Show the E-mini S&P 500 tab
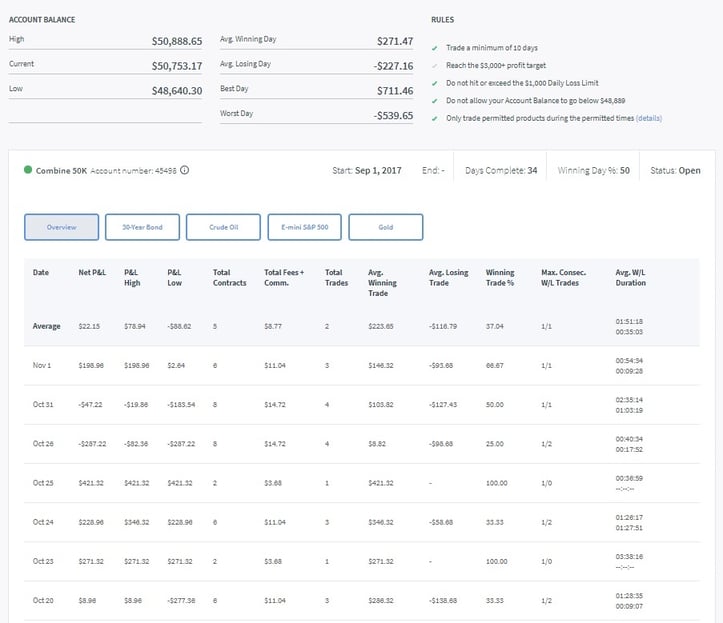The width and height of the screenshot is (723, 623). coord(305,227)
